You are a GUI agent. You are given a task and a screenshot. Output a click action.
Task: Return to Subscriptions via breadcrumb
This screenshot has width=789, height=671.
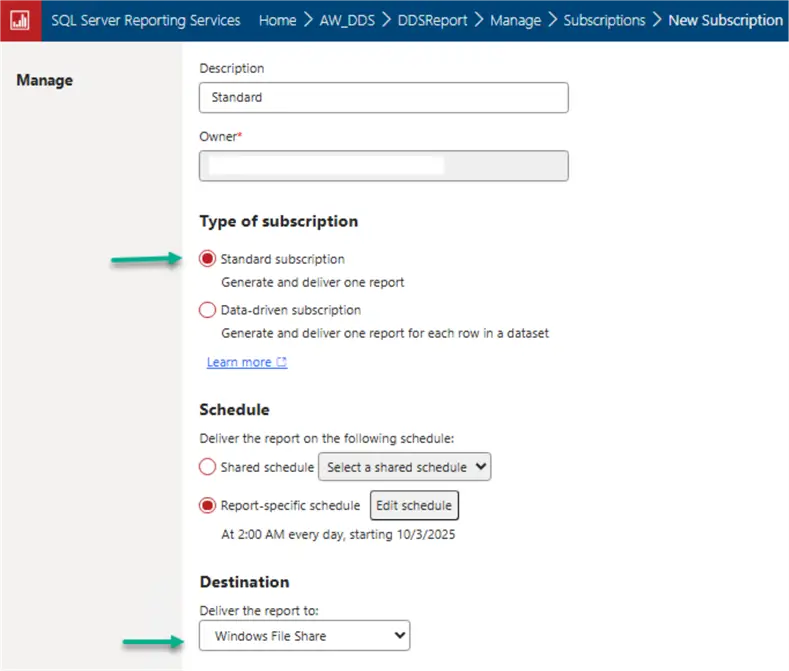tap(604, 20)
